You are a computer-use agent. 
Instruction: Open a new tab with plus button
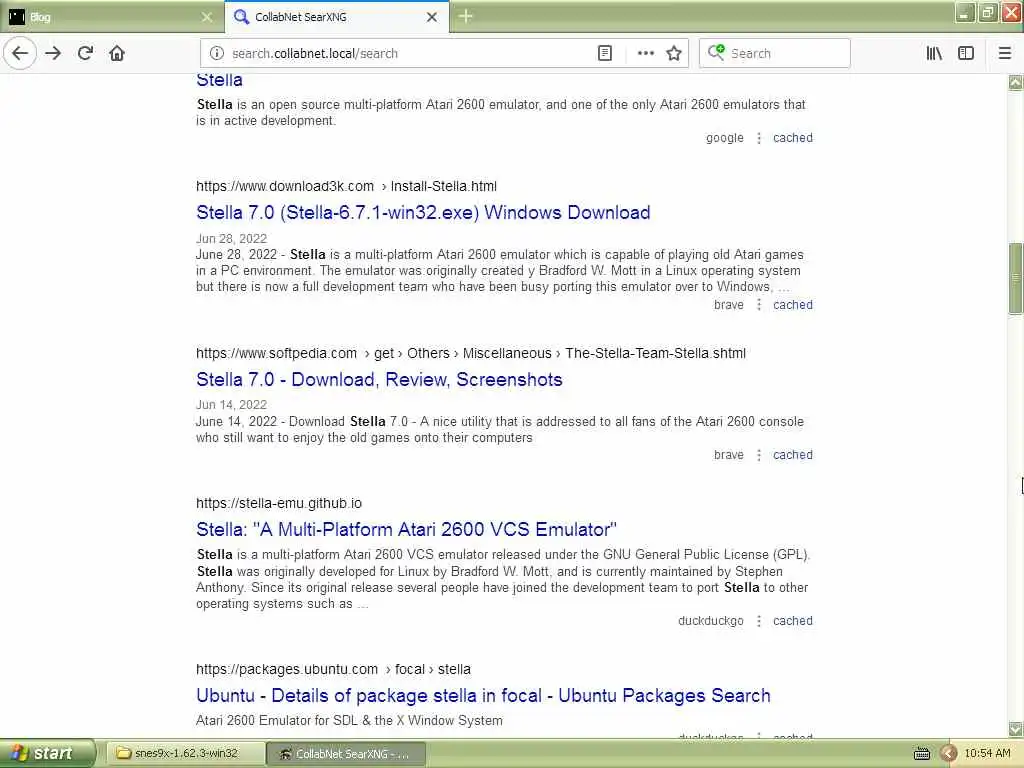[x=466, y=16]
